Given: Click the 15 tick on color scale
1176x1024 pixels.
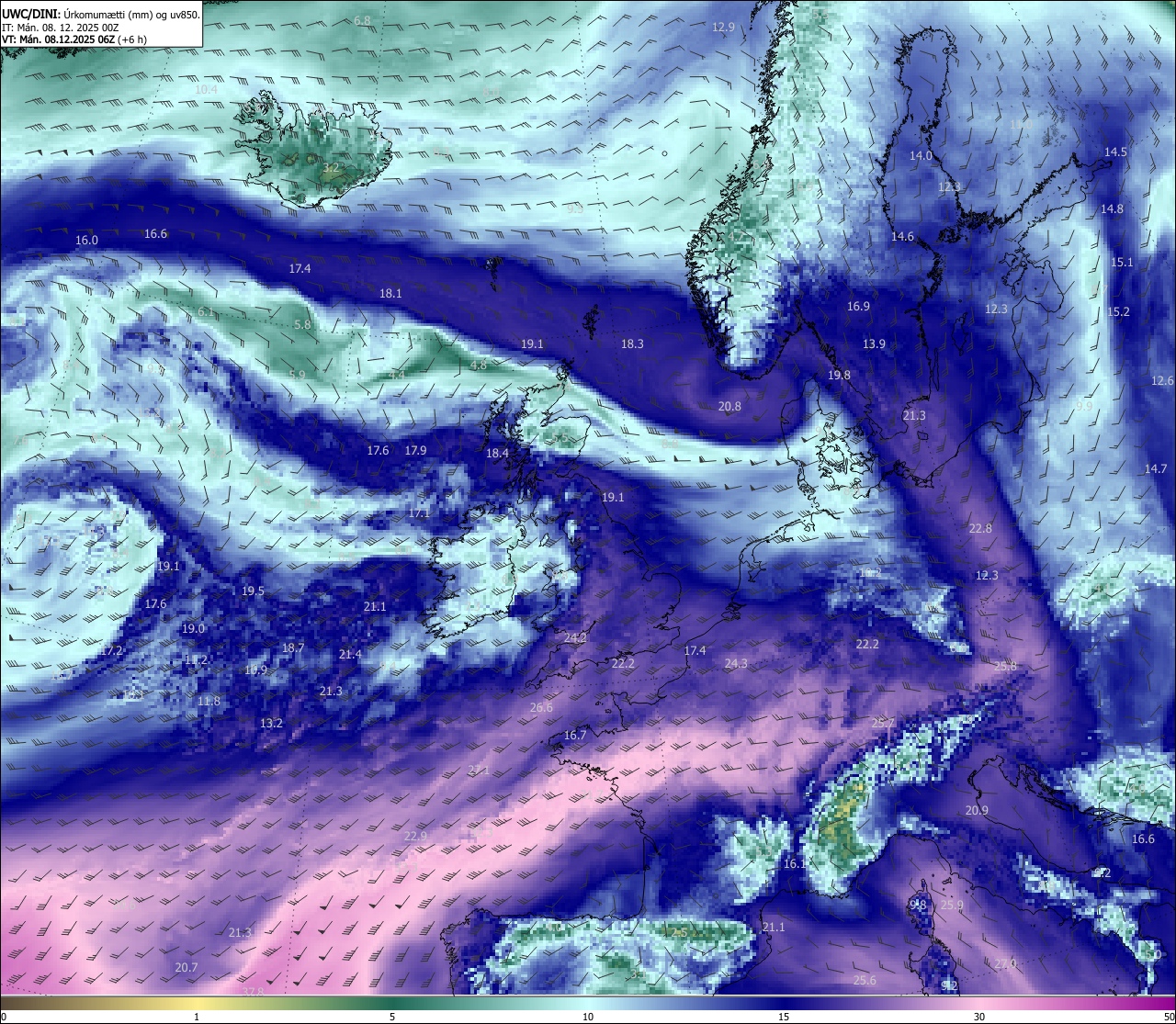Looking at the screenshot, I should pos(784,1017).
